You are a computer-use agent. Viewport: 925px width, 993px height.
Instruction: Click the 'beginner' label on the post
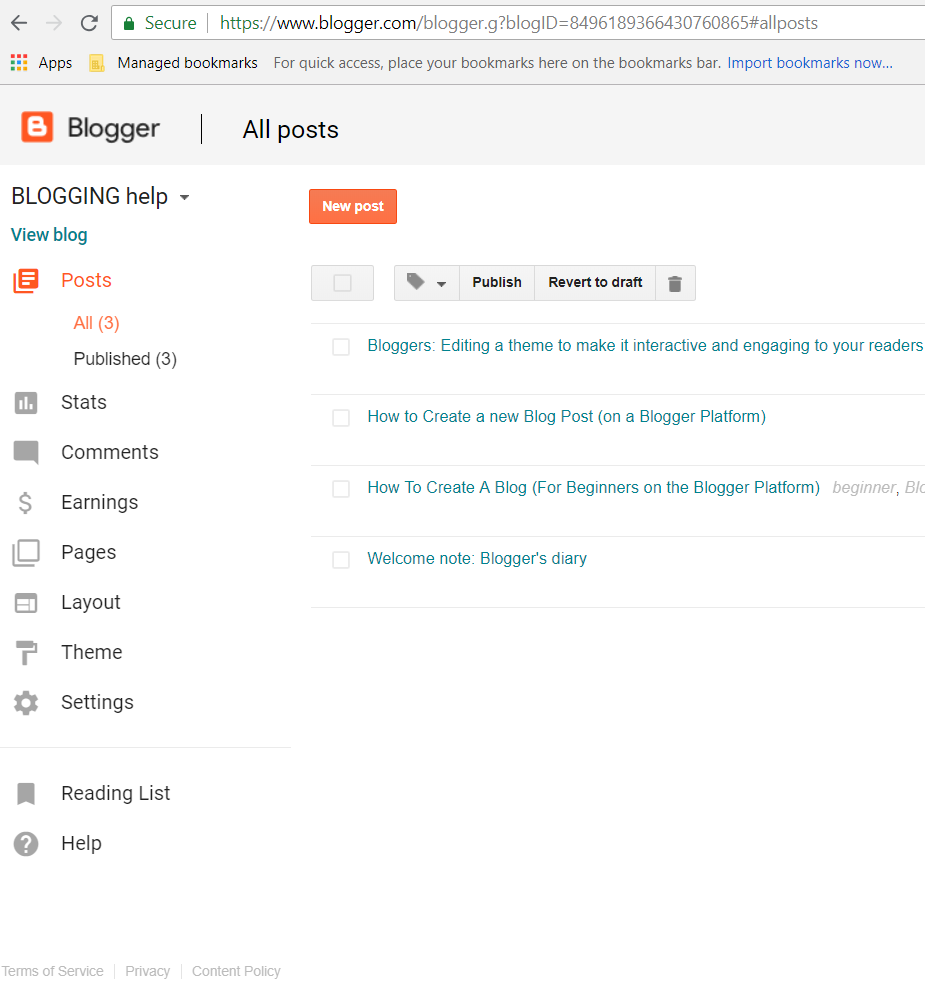[x=864, y=488]
